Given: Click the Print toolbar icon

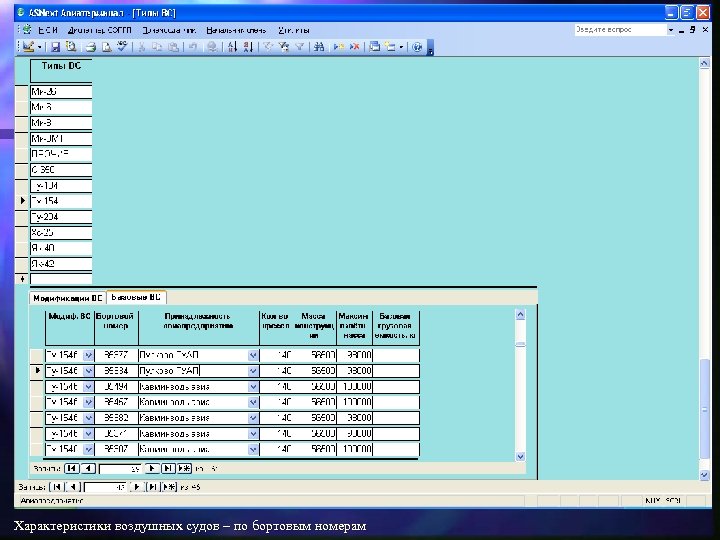Looking at the screenshot, I should [x=91, y=47].
